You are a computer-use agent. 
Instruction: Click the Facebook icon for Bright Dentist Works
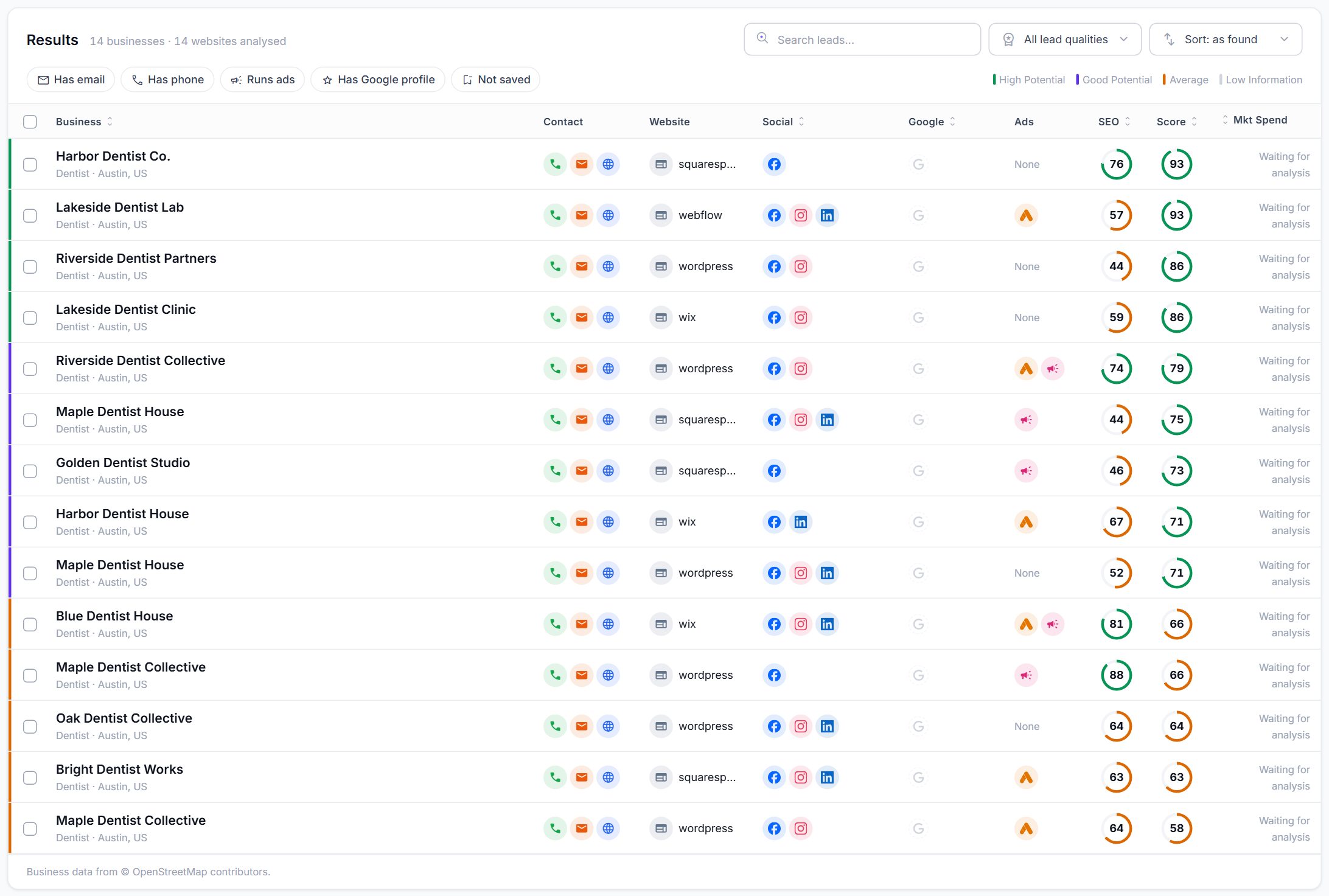click(774, 777)
